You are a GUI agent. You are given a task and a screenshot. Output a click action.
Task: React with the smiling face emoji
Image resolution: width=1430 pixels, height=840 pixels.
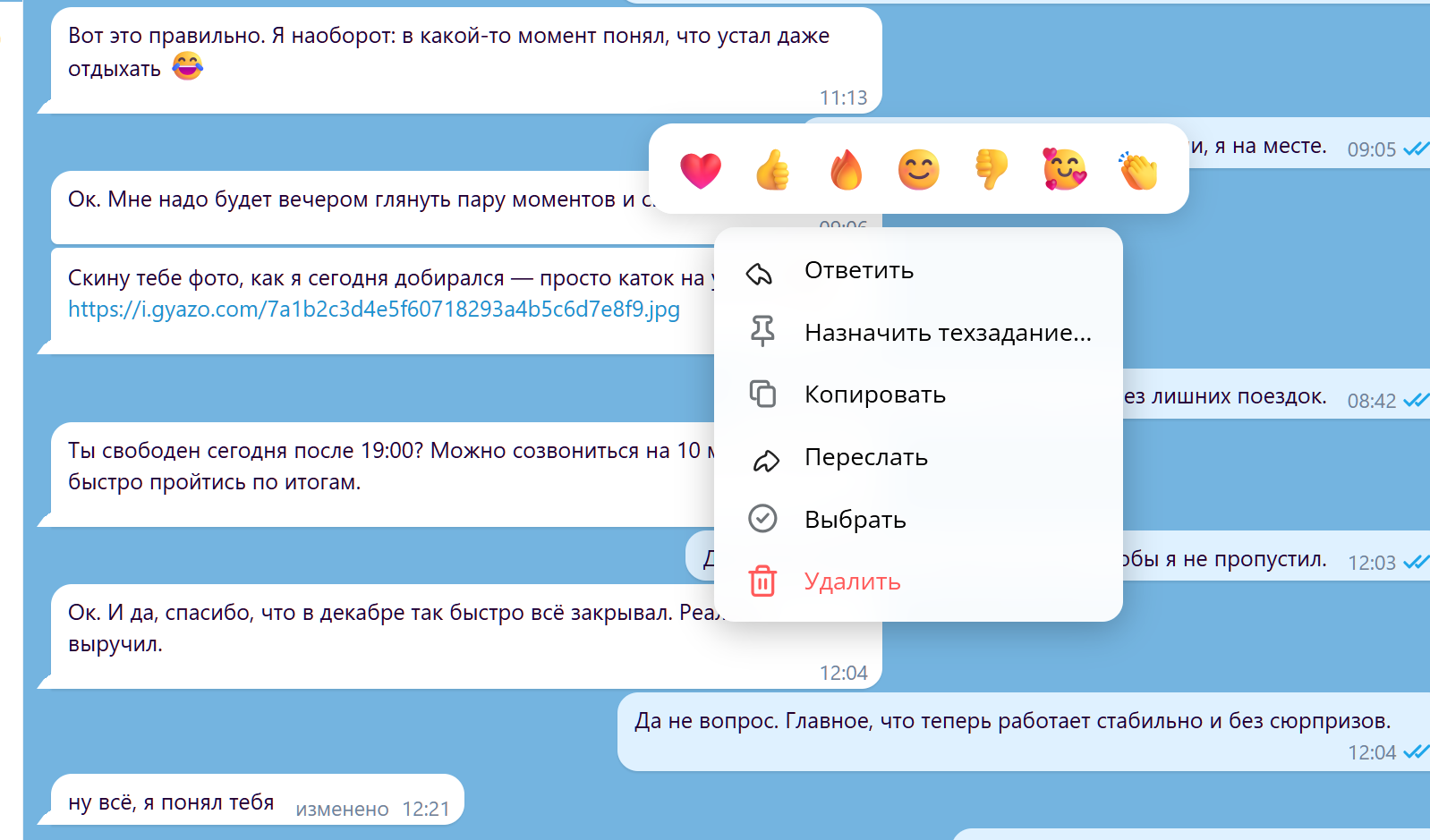coord(919,170)
